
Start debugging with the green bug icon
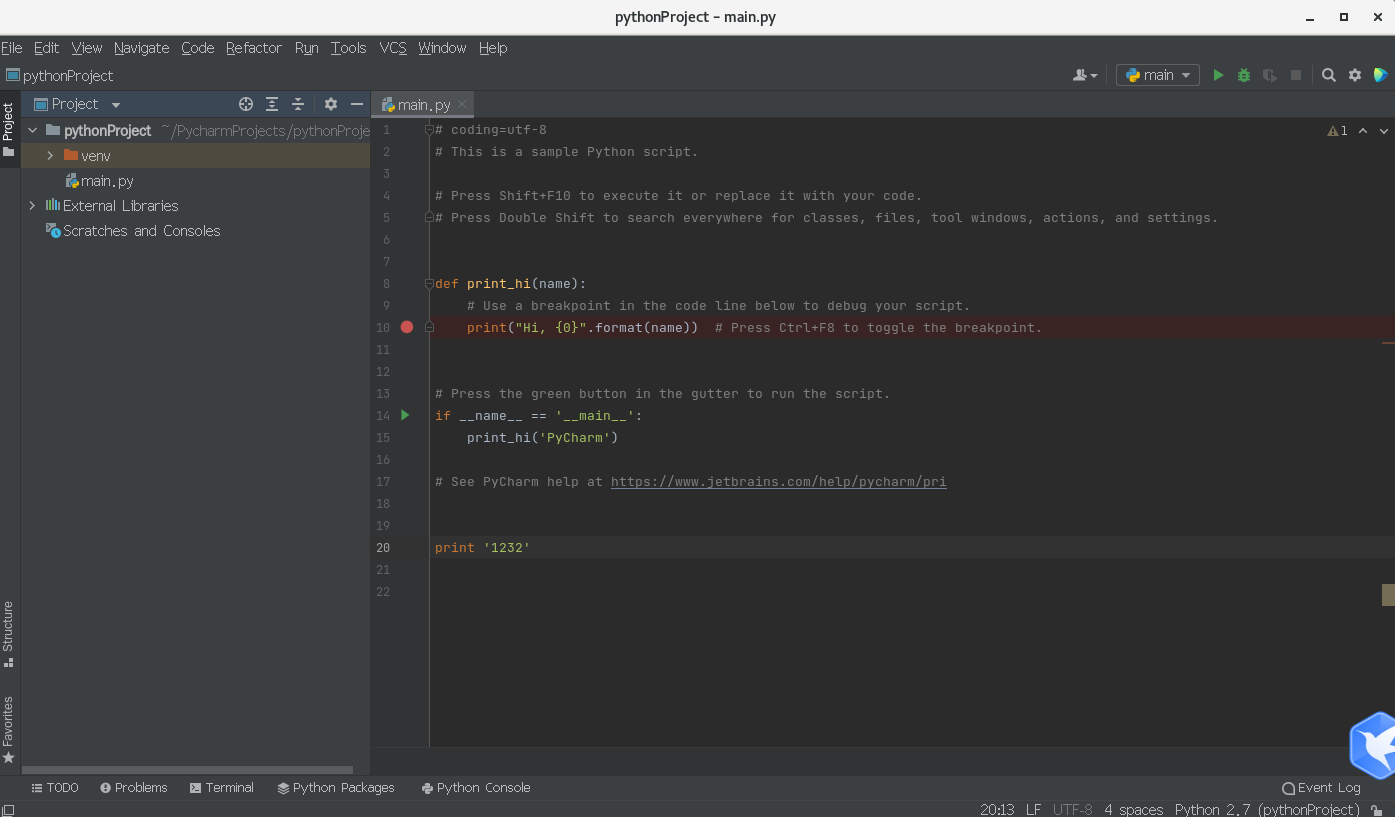click(x=1244, y=75)
